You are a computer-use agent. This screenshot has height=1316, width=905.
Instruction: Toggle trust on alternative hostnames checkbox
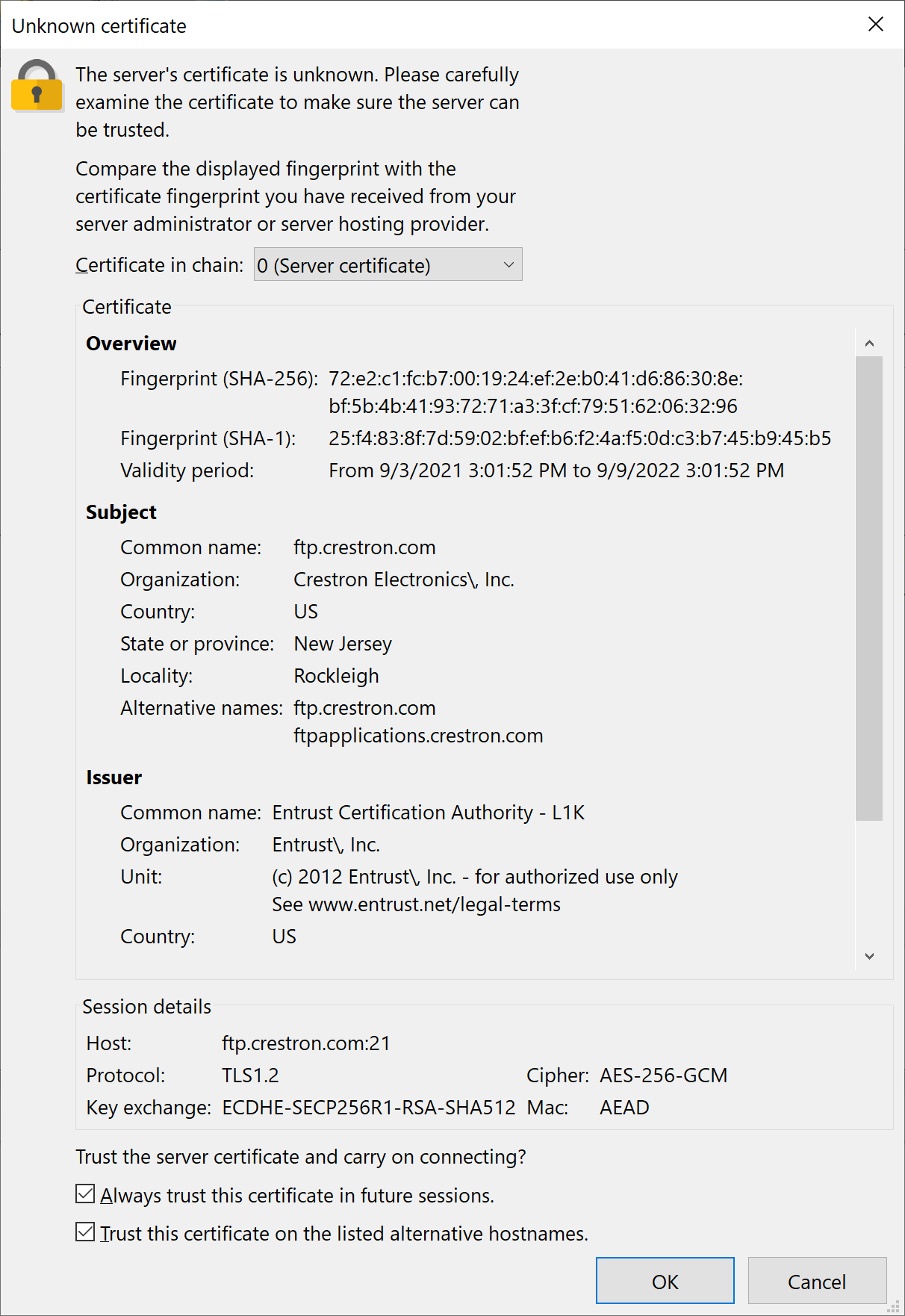85,1232
